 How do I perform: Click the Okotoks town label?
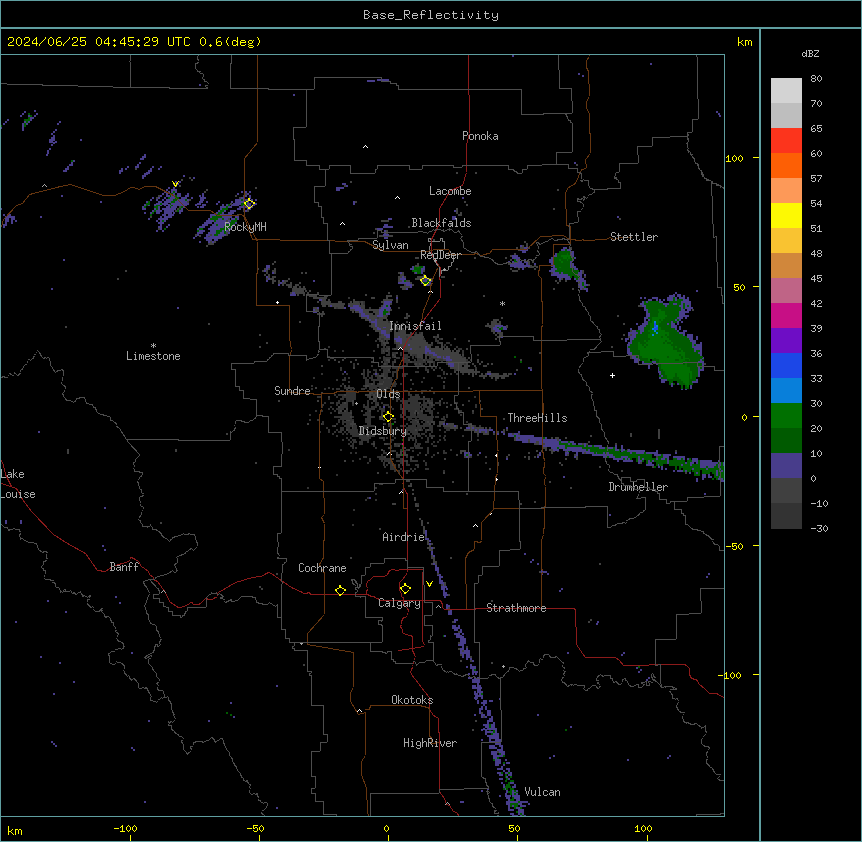point(412,700)
